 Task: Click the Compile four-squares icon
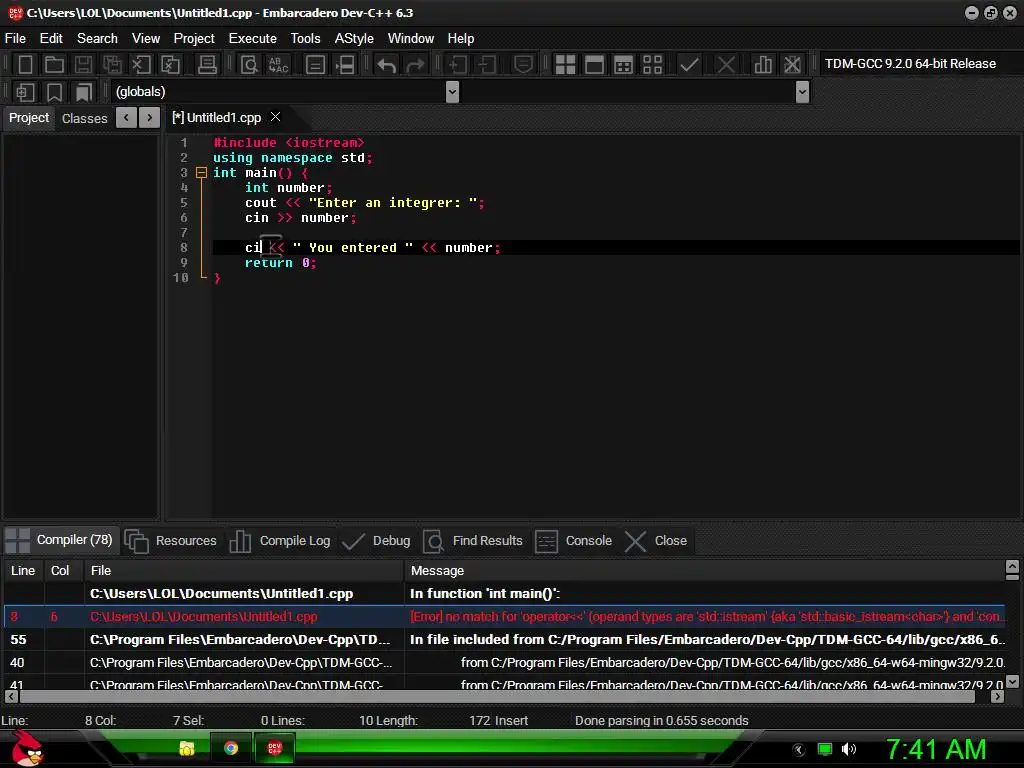coord(565,64)
